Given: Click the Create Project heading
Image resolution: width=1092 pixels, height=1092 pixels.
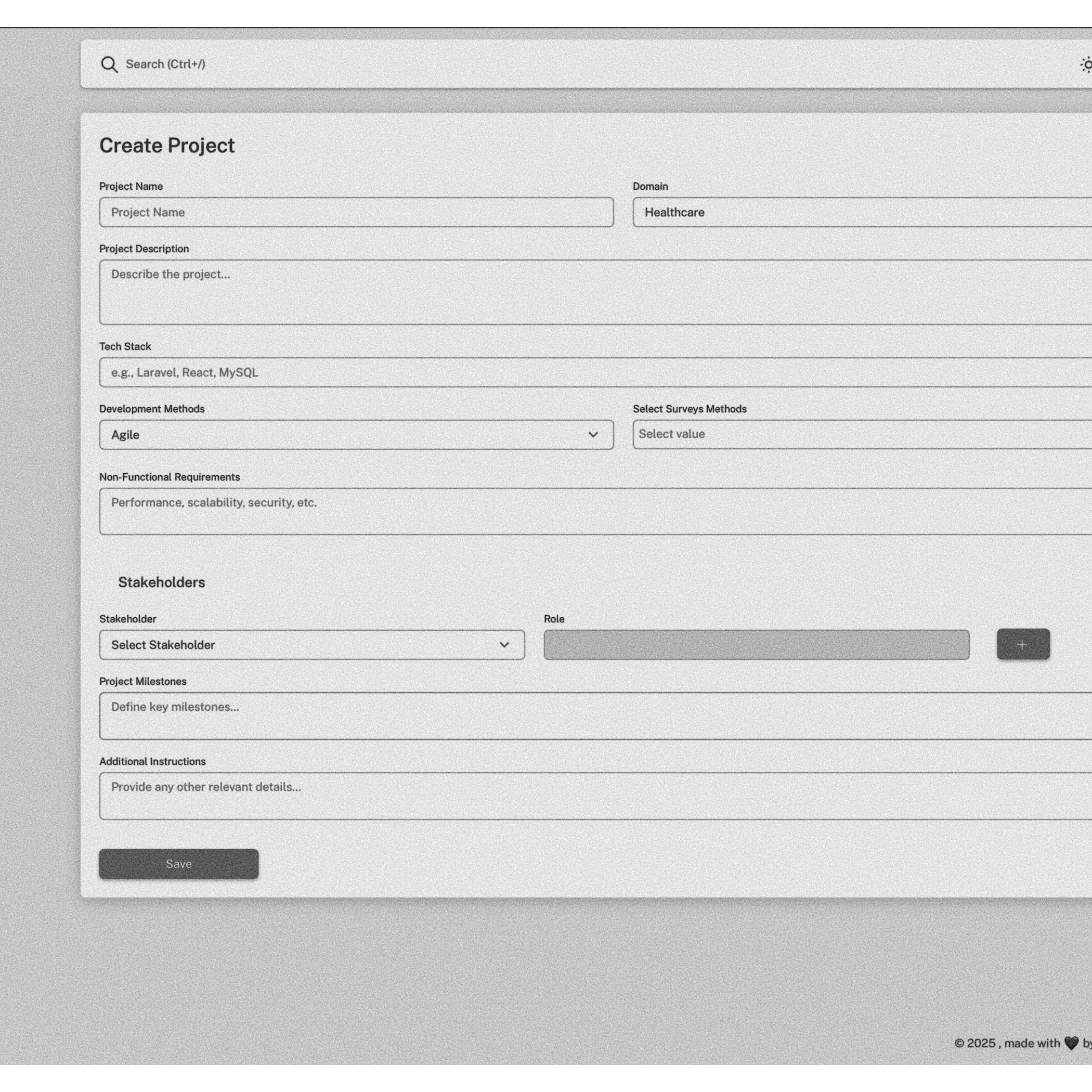Looking at the screenshot, I should click(x=167, y=146).
